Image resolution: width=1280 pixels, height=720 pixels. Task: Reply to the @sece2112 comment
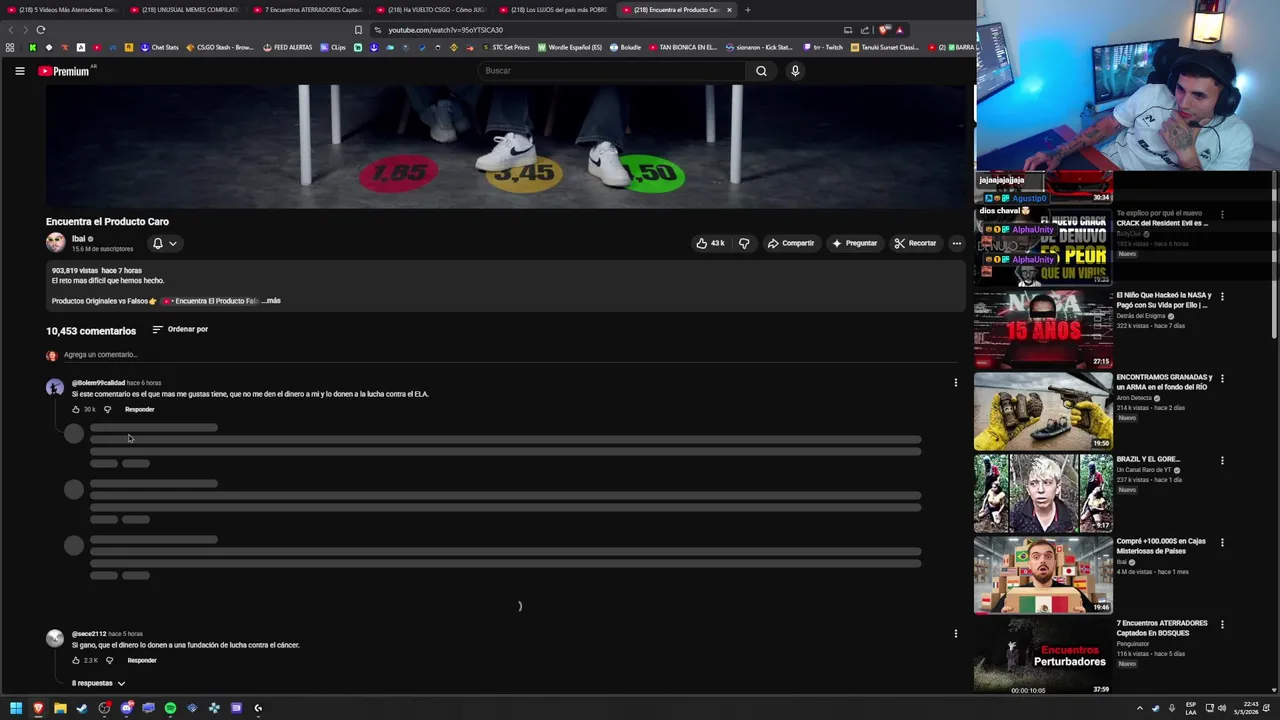point(142,660)
